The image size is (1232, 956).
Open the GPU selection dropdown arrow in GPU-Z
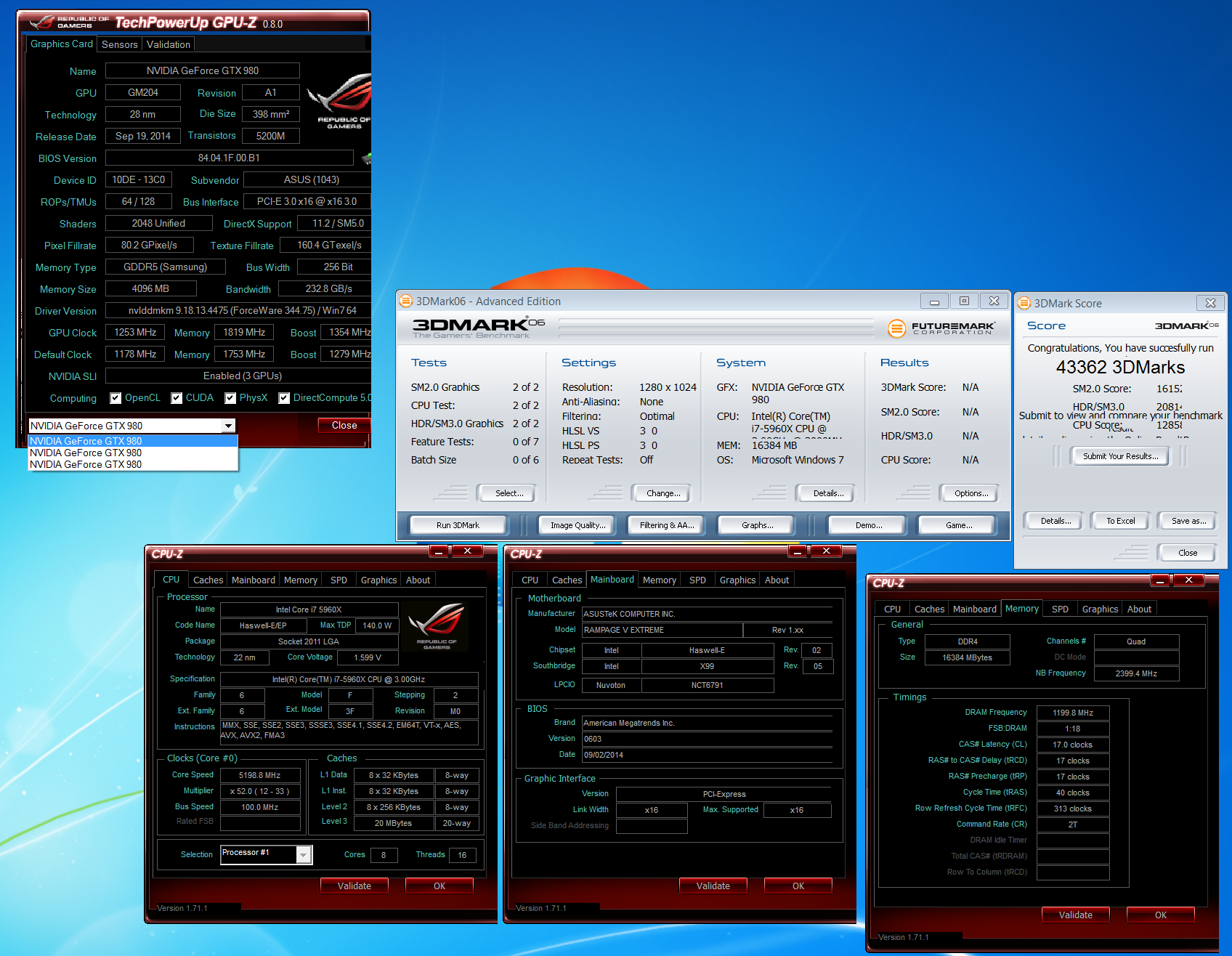tap(229, 426)
